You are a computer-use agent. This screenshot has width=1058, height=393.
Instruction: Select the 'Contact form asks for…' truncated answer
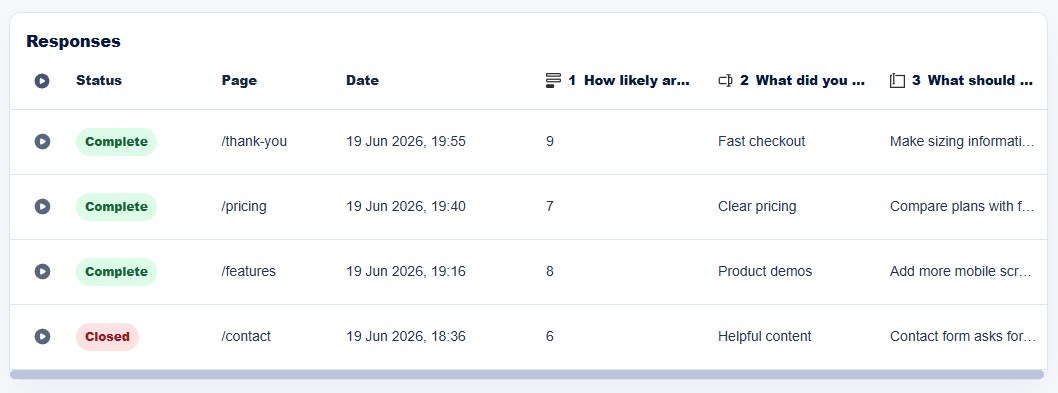[962, 336]
